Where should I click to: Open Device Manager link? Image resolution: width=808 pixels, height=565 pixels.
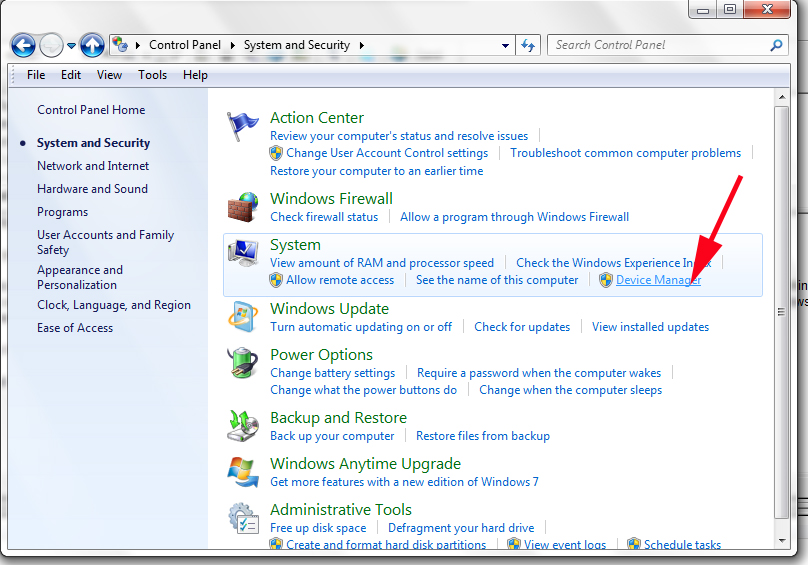tap(658, 280)
